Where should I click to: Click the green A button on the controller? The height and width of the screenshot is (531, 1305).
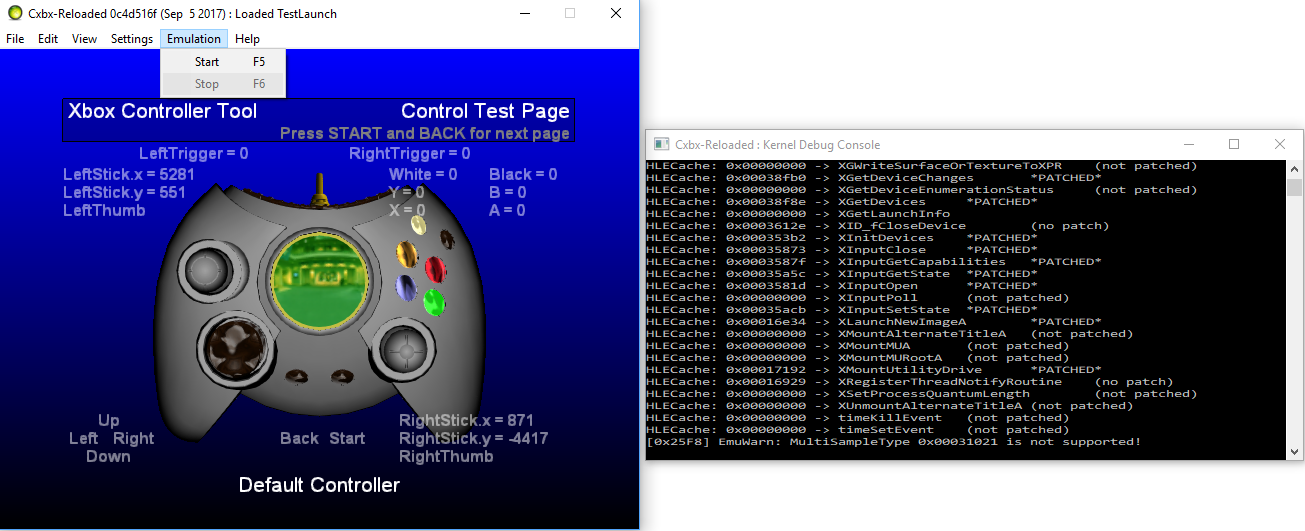coord(434,301)
